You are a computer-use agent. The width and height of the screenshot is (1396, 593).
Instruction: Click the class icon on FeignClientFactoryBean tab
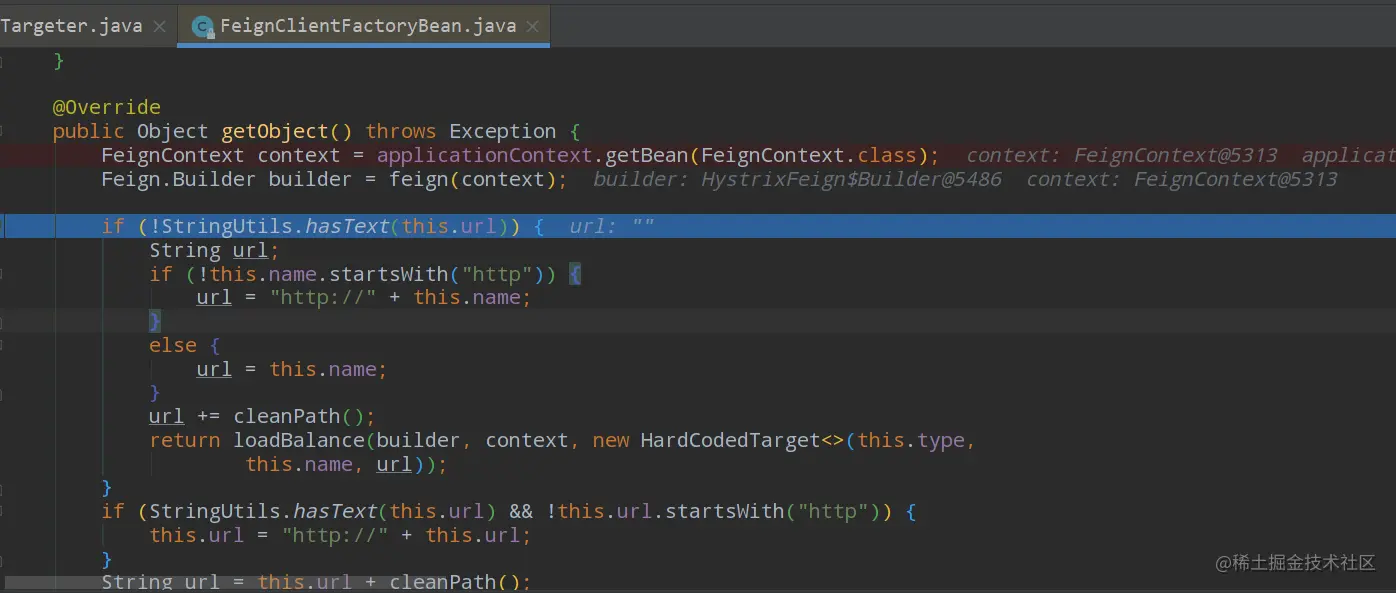(x=203, y=27)
